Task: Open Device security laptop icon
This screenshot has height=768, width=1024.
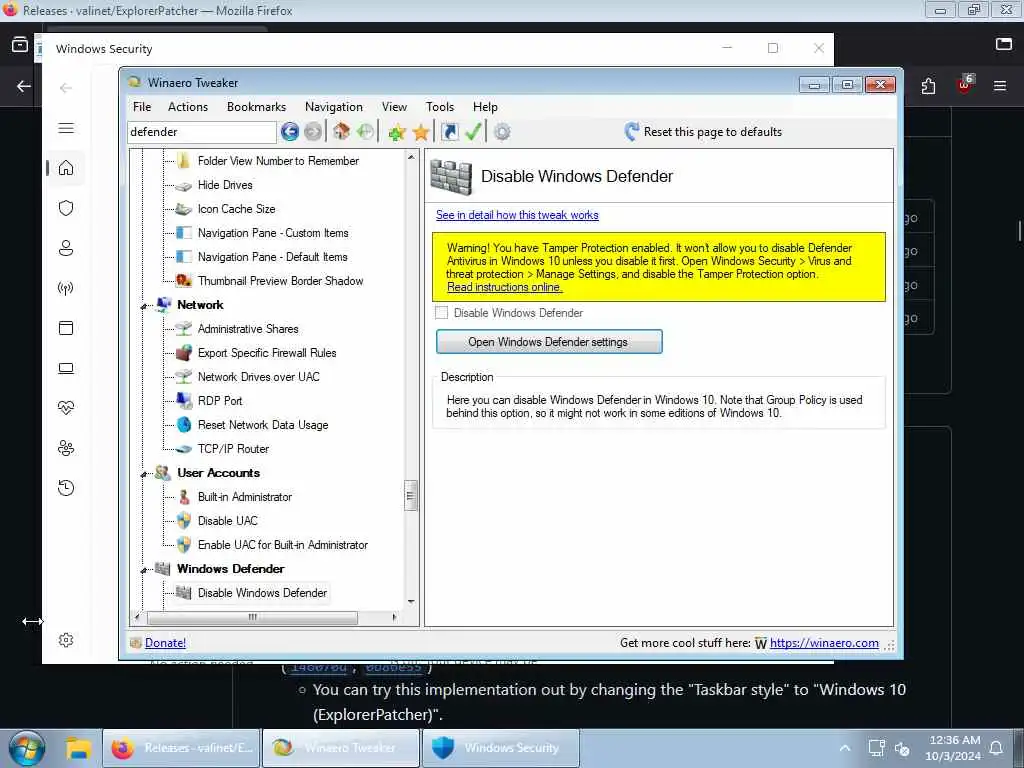Action: tap(66, 368)
